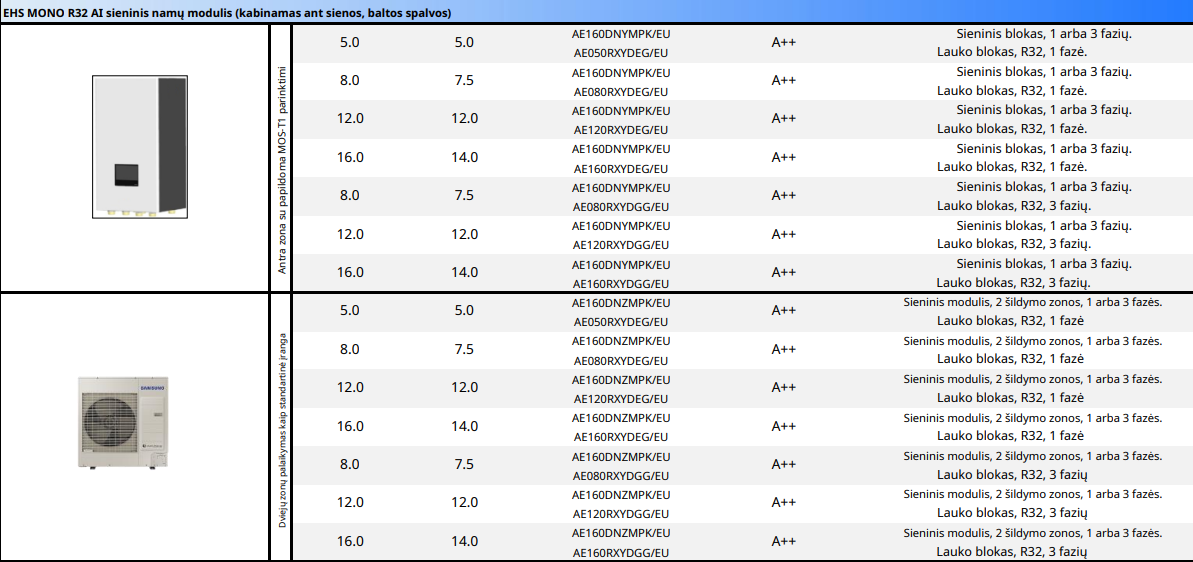Select AE050RXYDEG/EU paired with AE160DNZMPK/EU
The image size is (1193, 562).
pyautogui.click(x=621, y=322)
